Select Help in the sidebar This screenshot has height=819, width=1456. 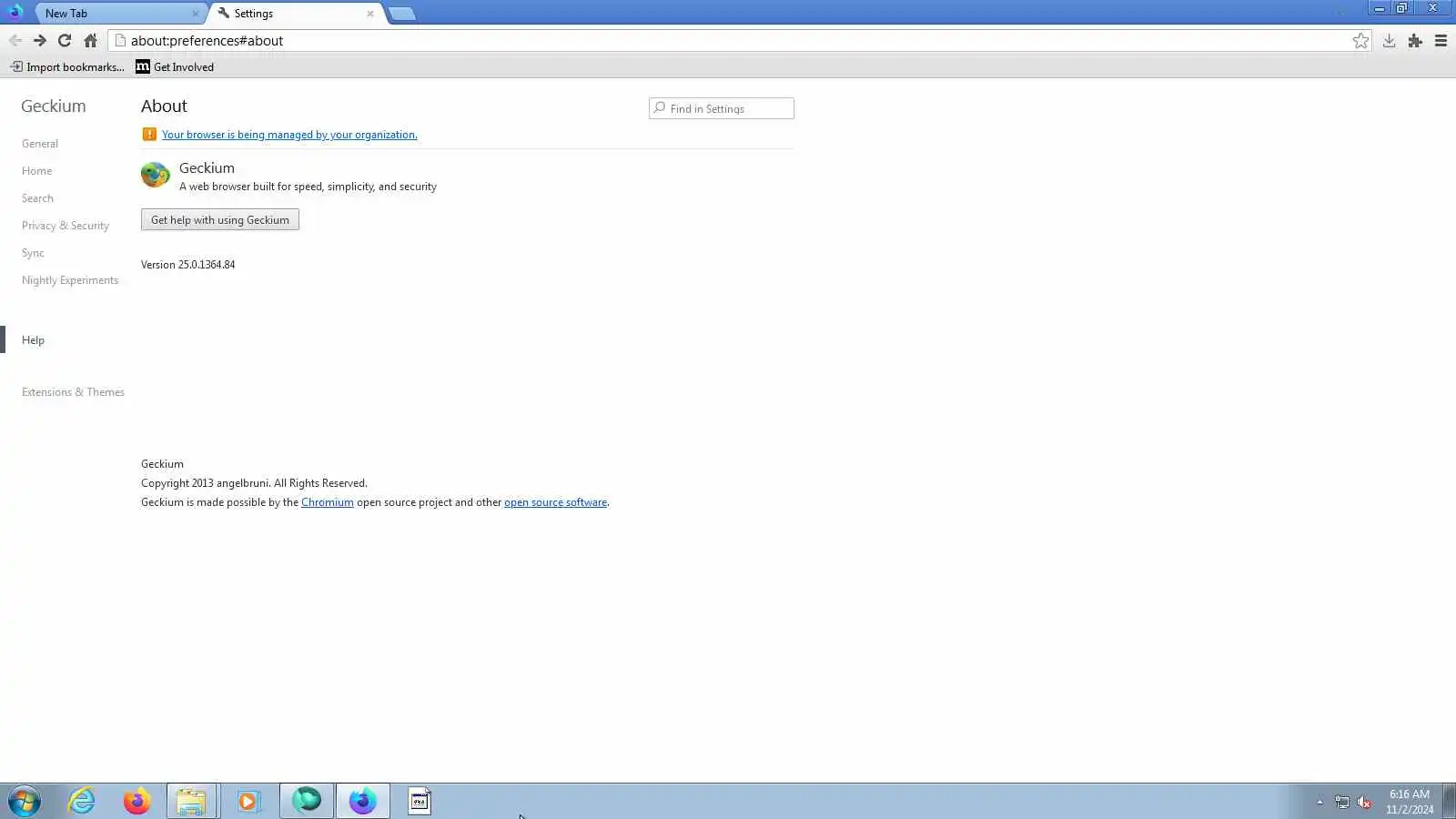33,340
